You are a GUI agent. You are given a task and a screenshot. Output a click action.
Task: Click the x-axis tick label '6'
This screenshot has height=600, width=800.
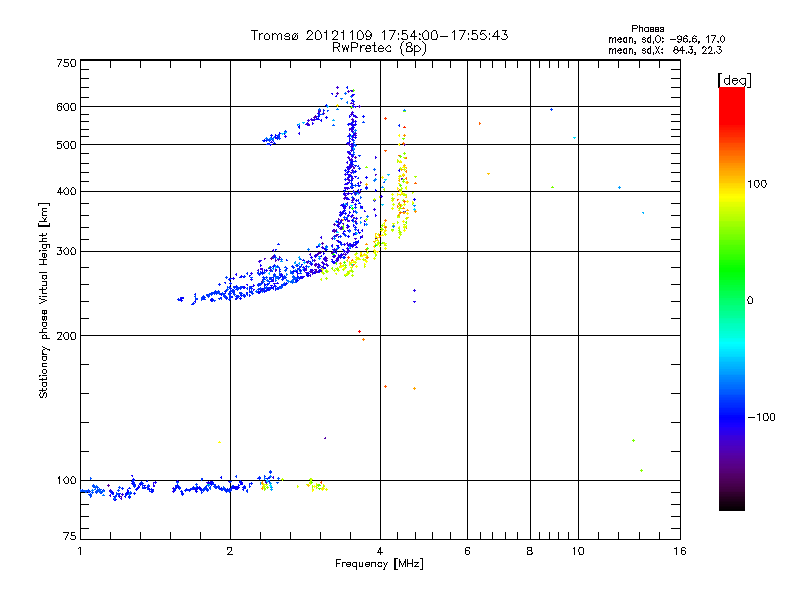(467, 551)
